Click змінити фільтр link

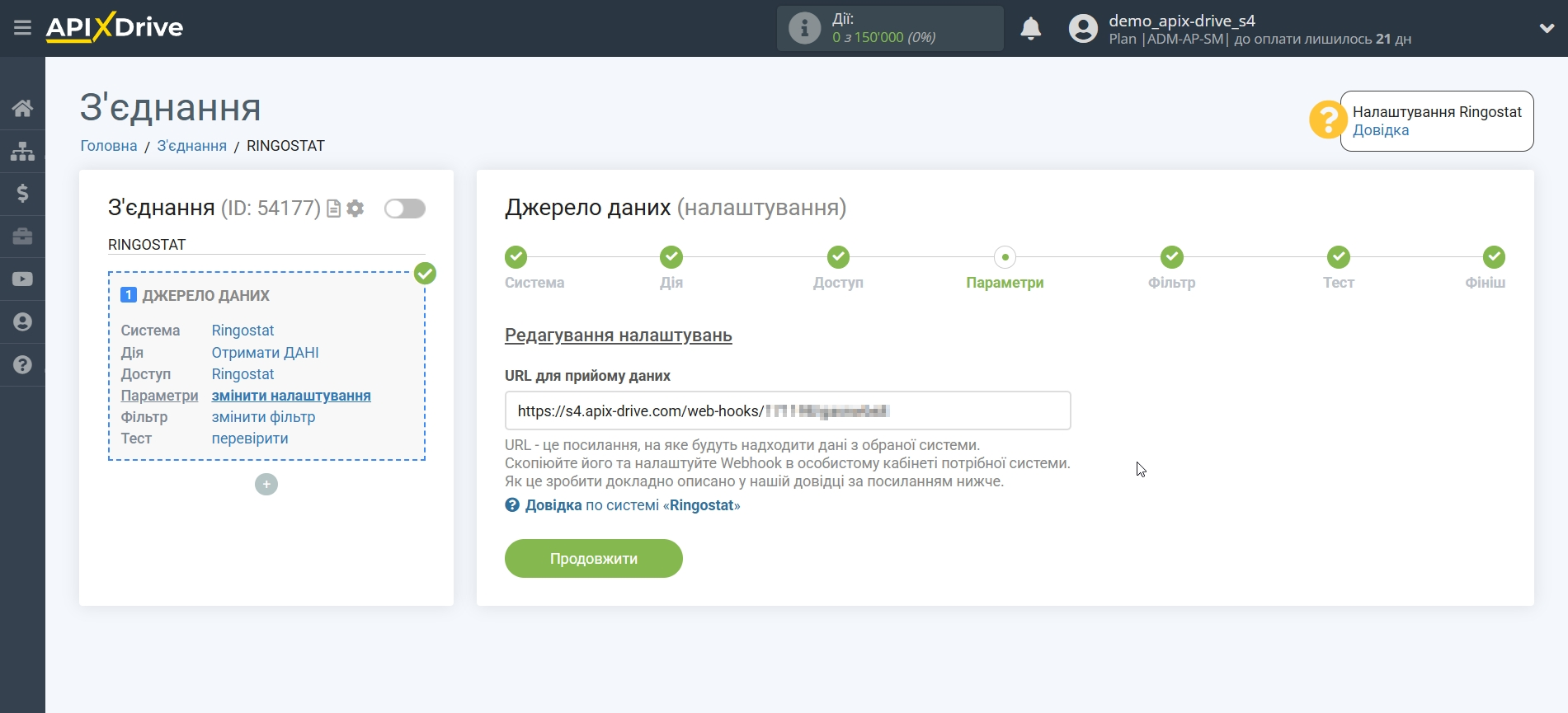(x=263, y=417)
